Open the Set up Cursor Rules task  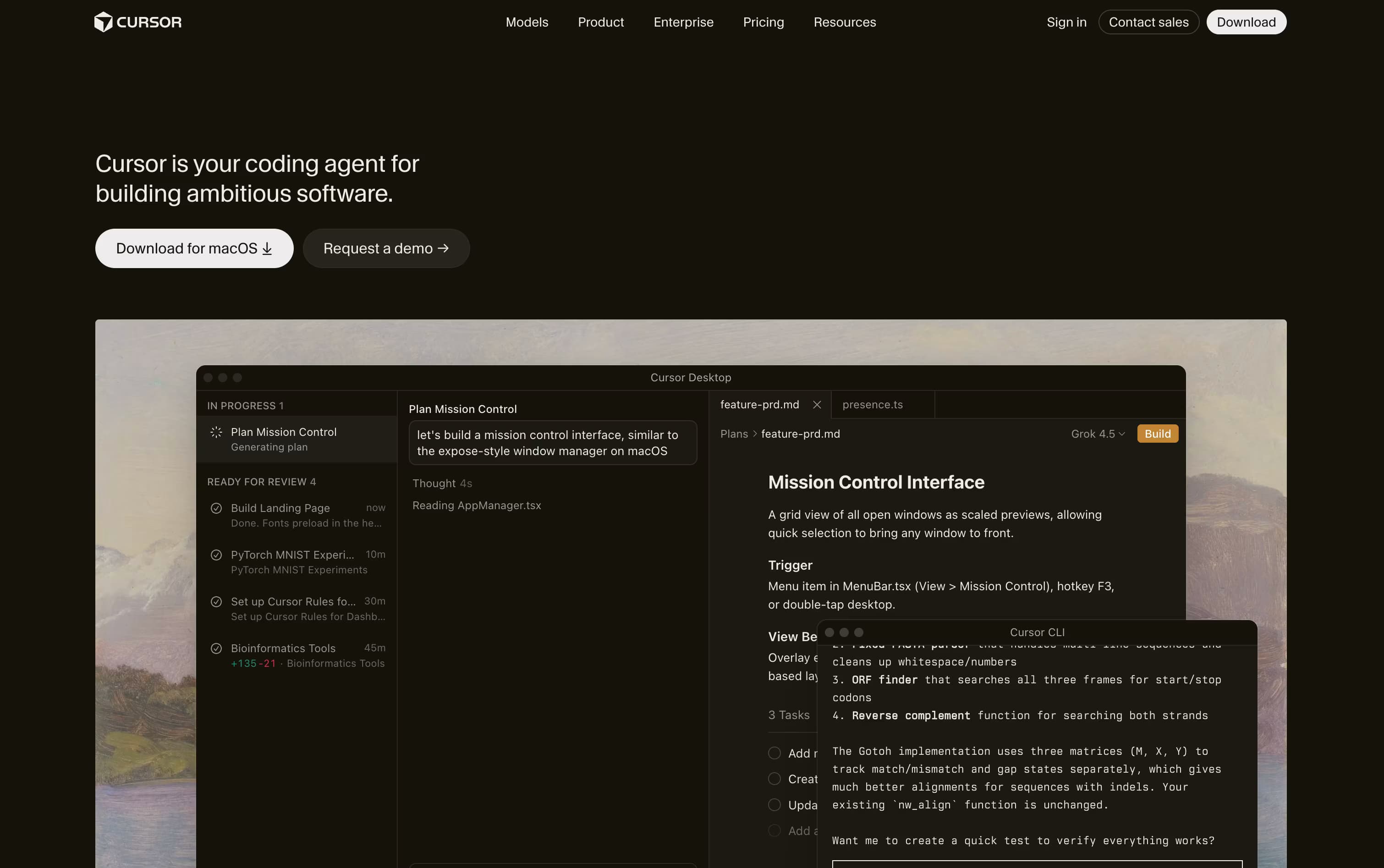point(296,609)
